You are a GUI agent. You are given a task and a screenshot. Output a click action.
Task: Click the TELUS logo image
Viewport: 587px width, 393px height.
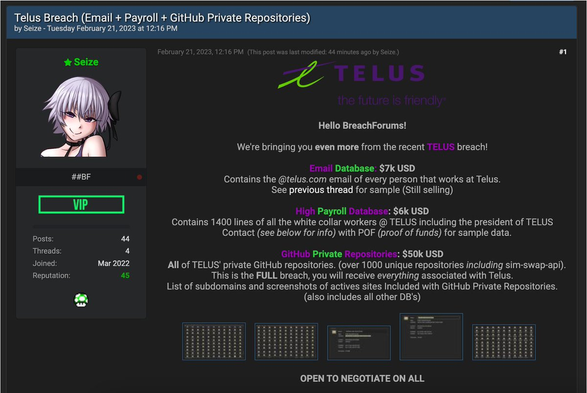(x=361, y=84)
